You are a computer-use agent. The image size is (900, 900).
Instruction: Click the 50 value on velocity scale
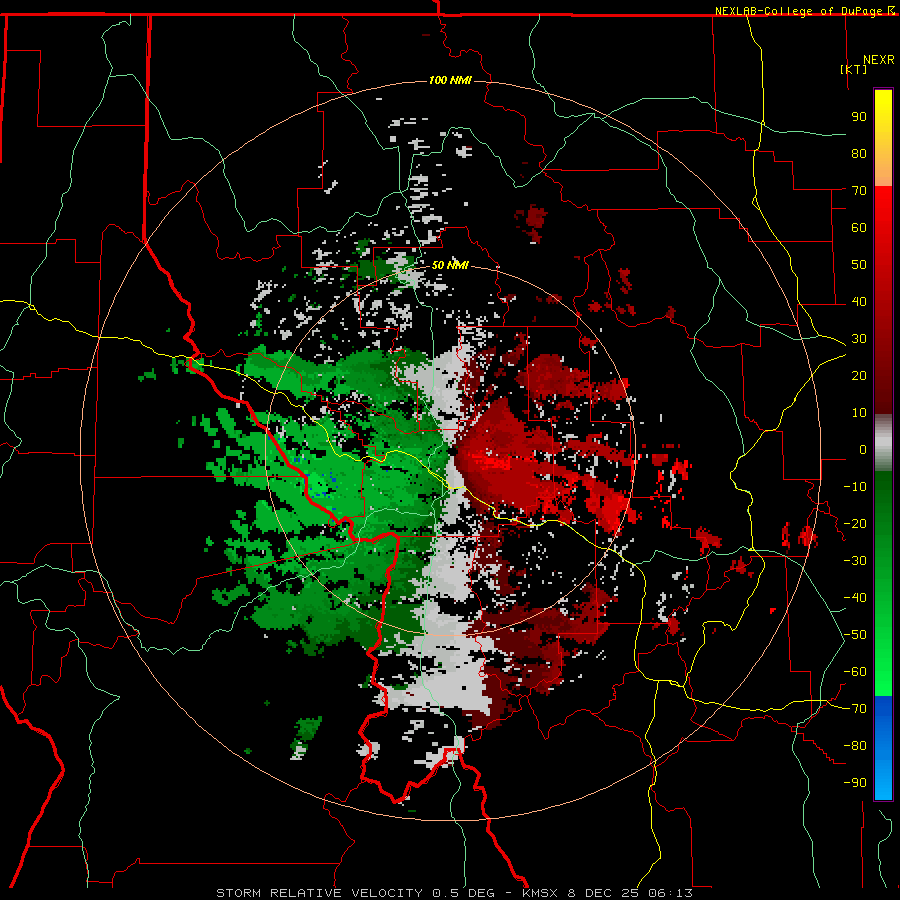click(859, 265)
